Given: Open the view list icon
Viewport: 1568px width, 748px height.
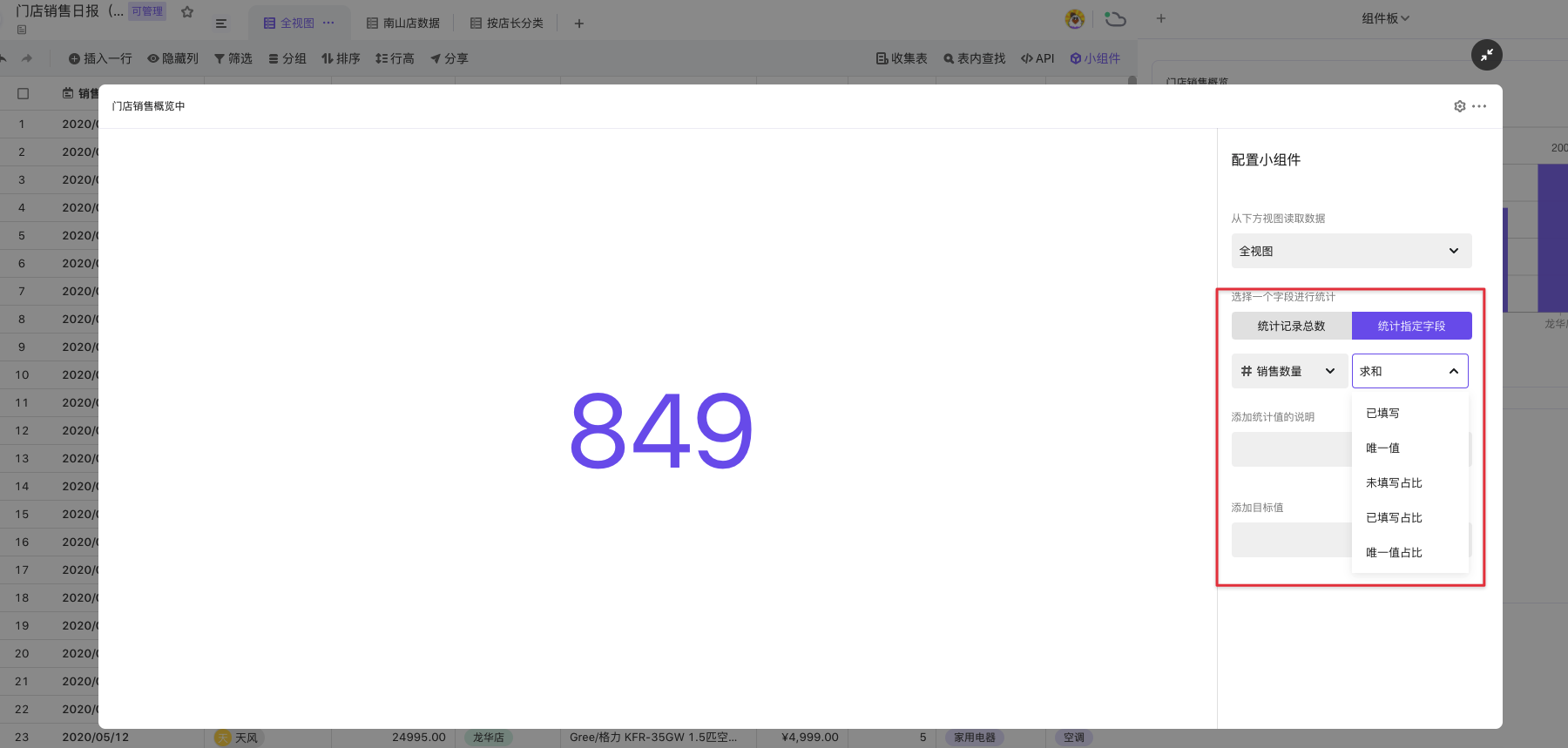Looking at the screenshot, I should tap(221, 24).
